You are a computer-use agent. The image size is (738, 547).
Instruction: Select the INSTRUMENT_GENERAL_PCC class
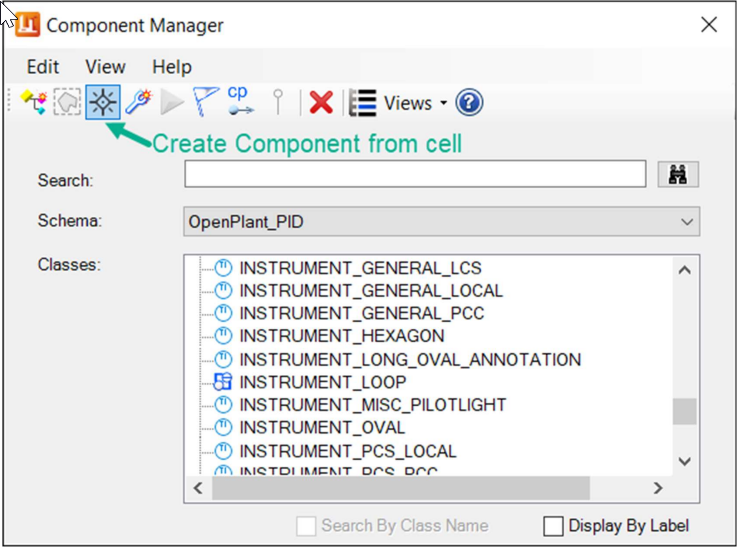point(361,313)
